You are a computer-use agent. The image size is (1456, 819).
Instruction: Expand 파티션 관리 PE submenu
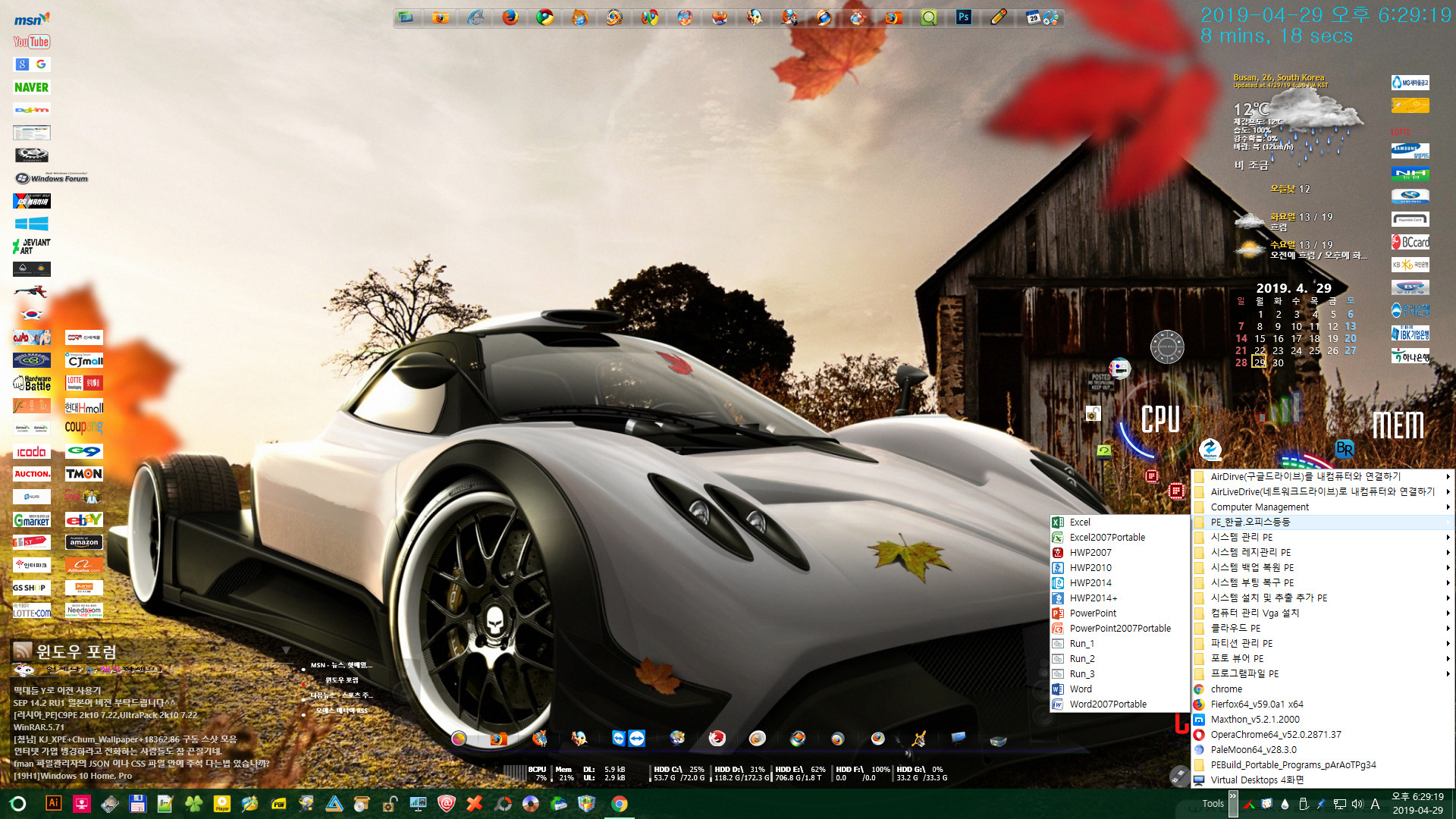tap(1322, 643)
